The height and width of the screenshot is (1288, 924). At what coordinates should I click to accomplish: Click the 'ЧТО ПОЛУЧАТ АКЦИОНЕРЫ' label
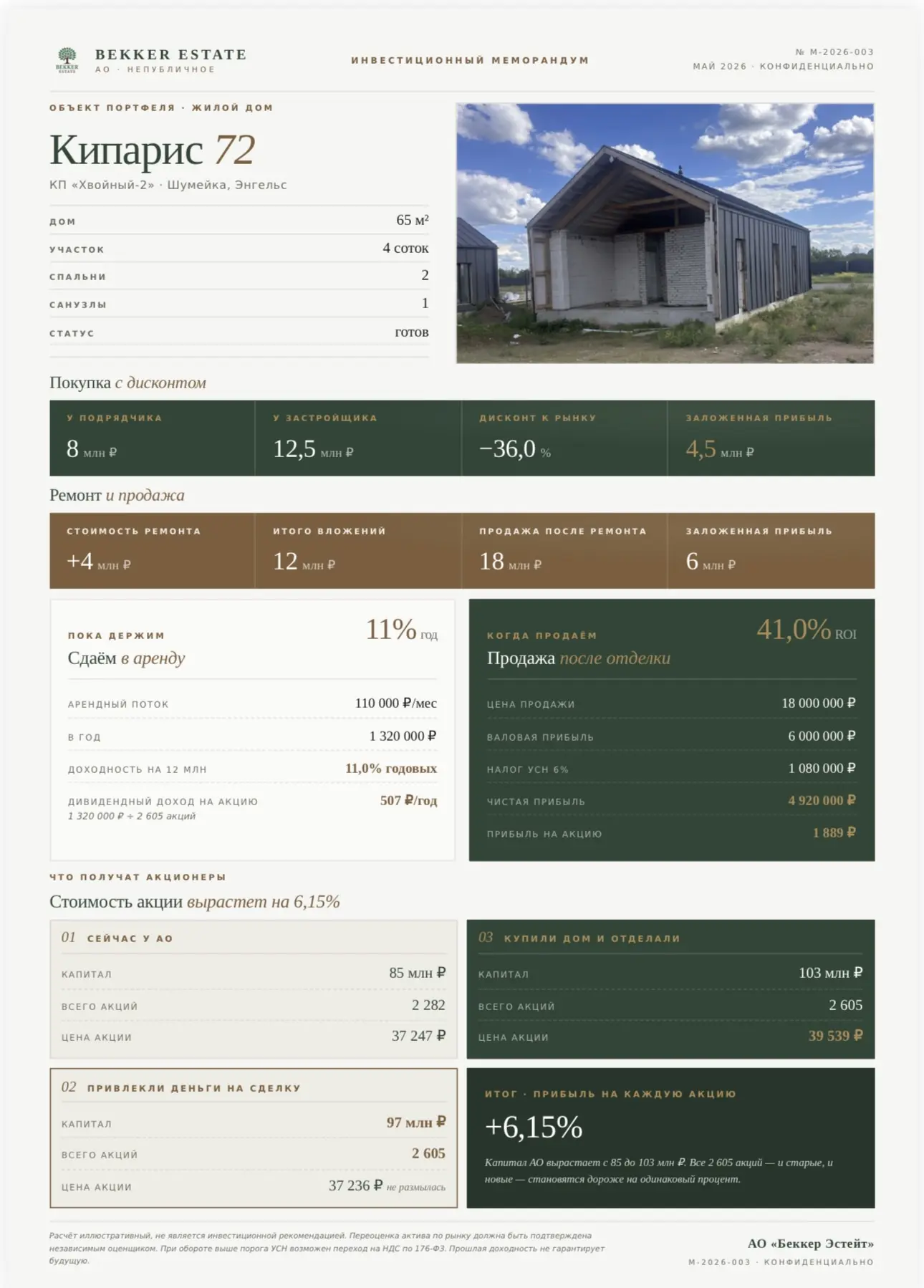coord(138,877)
